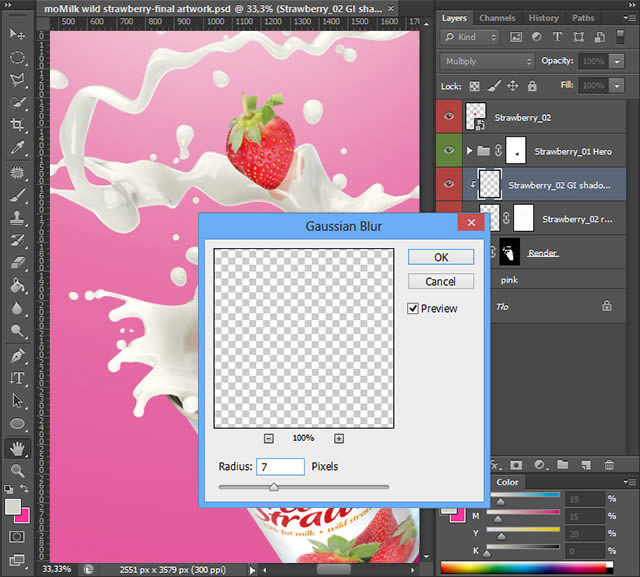640x577 pixels.
Task: Select the Path Selection tool
Action: [17, 401]
